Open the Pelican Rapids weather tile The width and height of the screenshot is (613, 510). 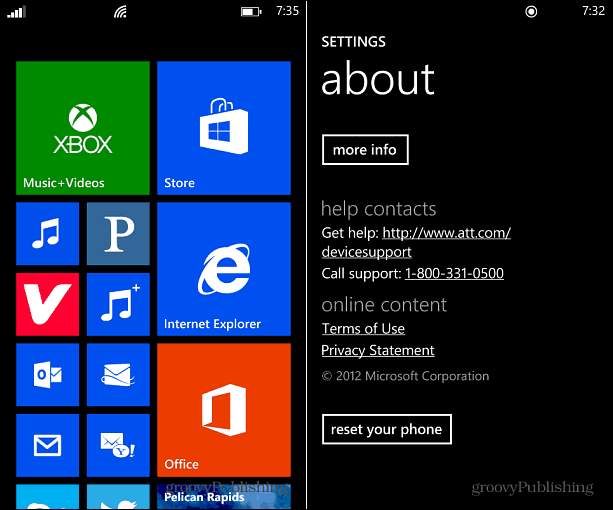tap(224, 496)
